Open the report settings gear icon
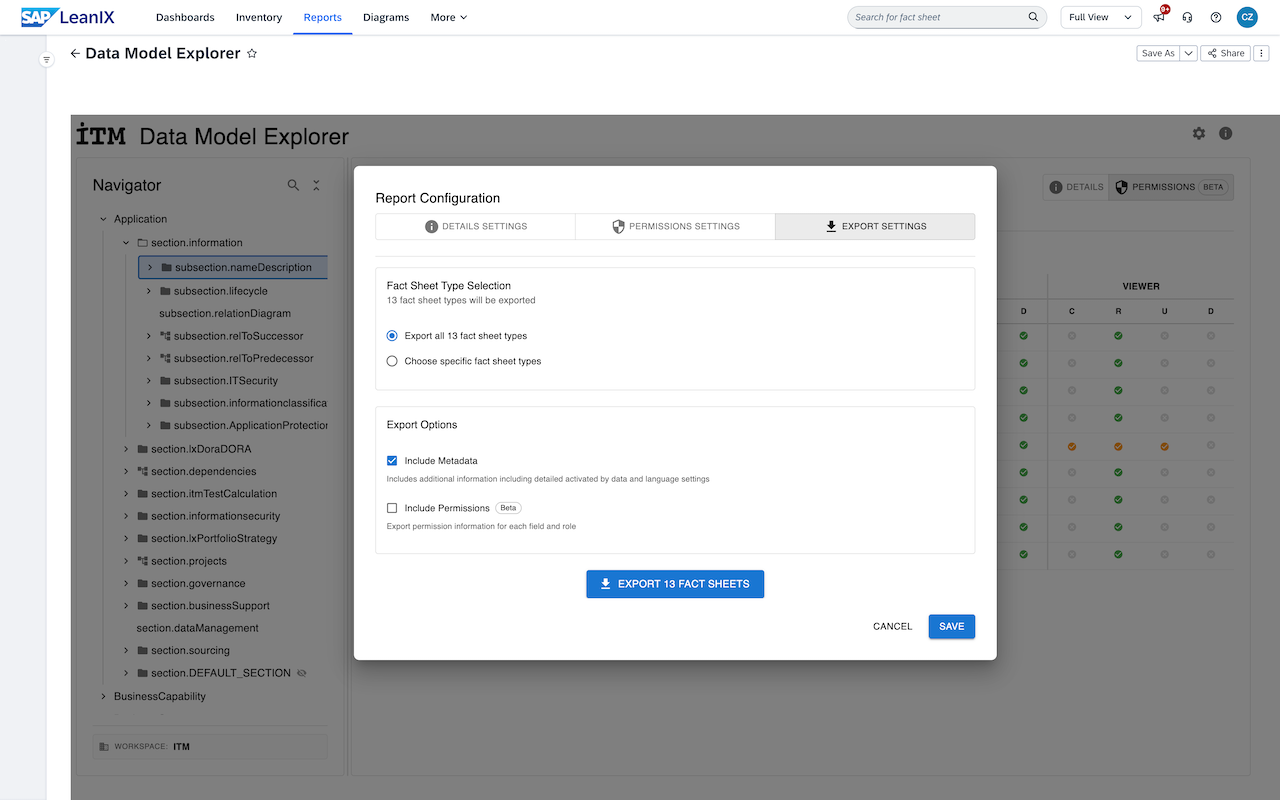Image resolution: width=1280 pixels, height=800 pixels. pos(1199,133)
